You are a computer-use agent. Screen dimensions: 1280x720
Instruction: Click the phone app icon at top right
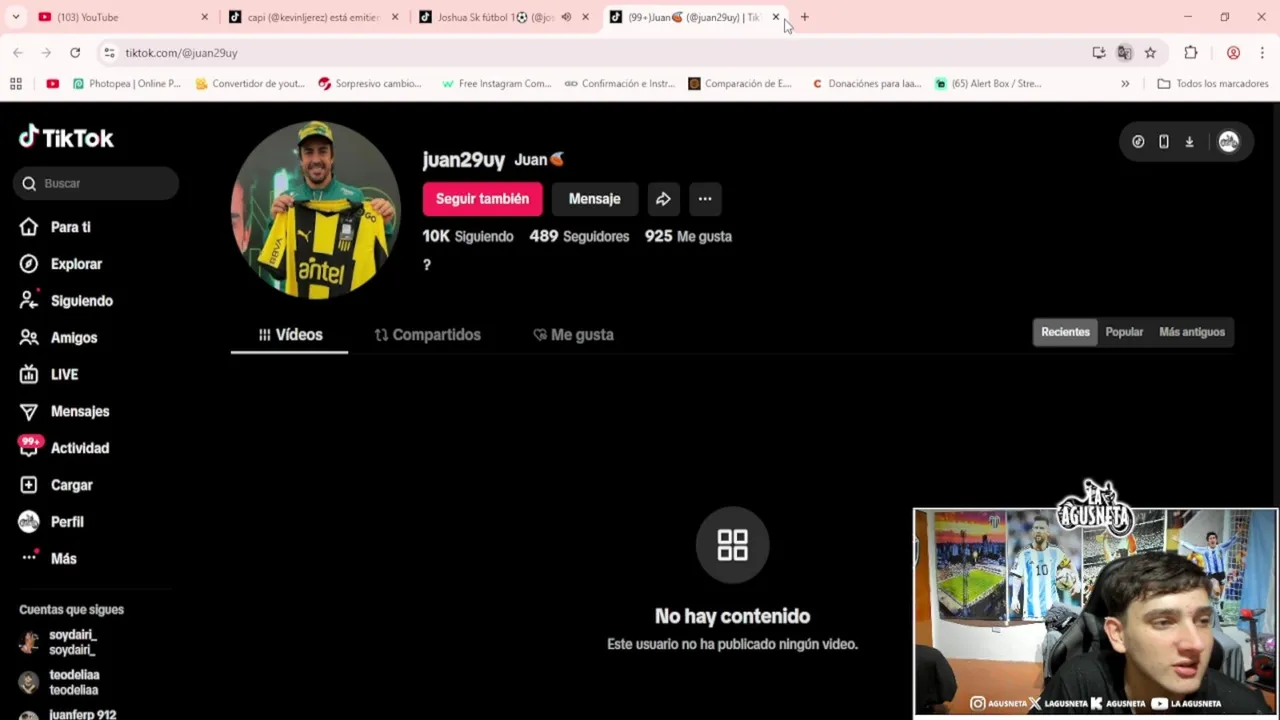tap(1164, 142)
